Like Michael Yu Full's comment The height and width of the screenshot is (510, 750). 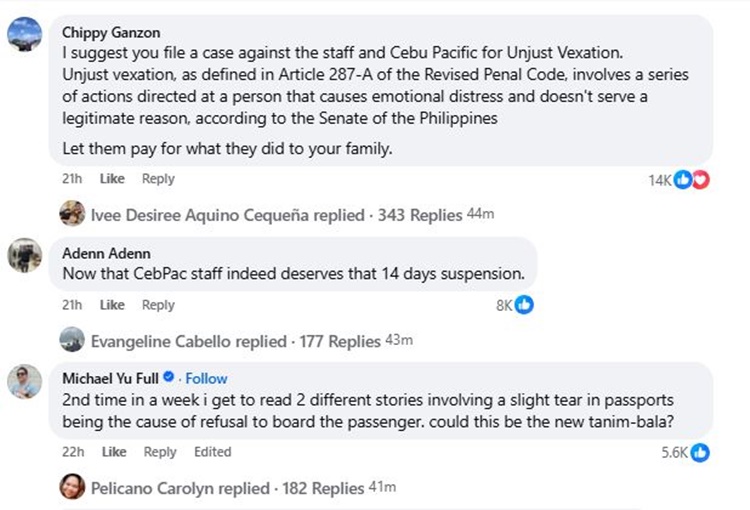[113, 452]
